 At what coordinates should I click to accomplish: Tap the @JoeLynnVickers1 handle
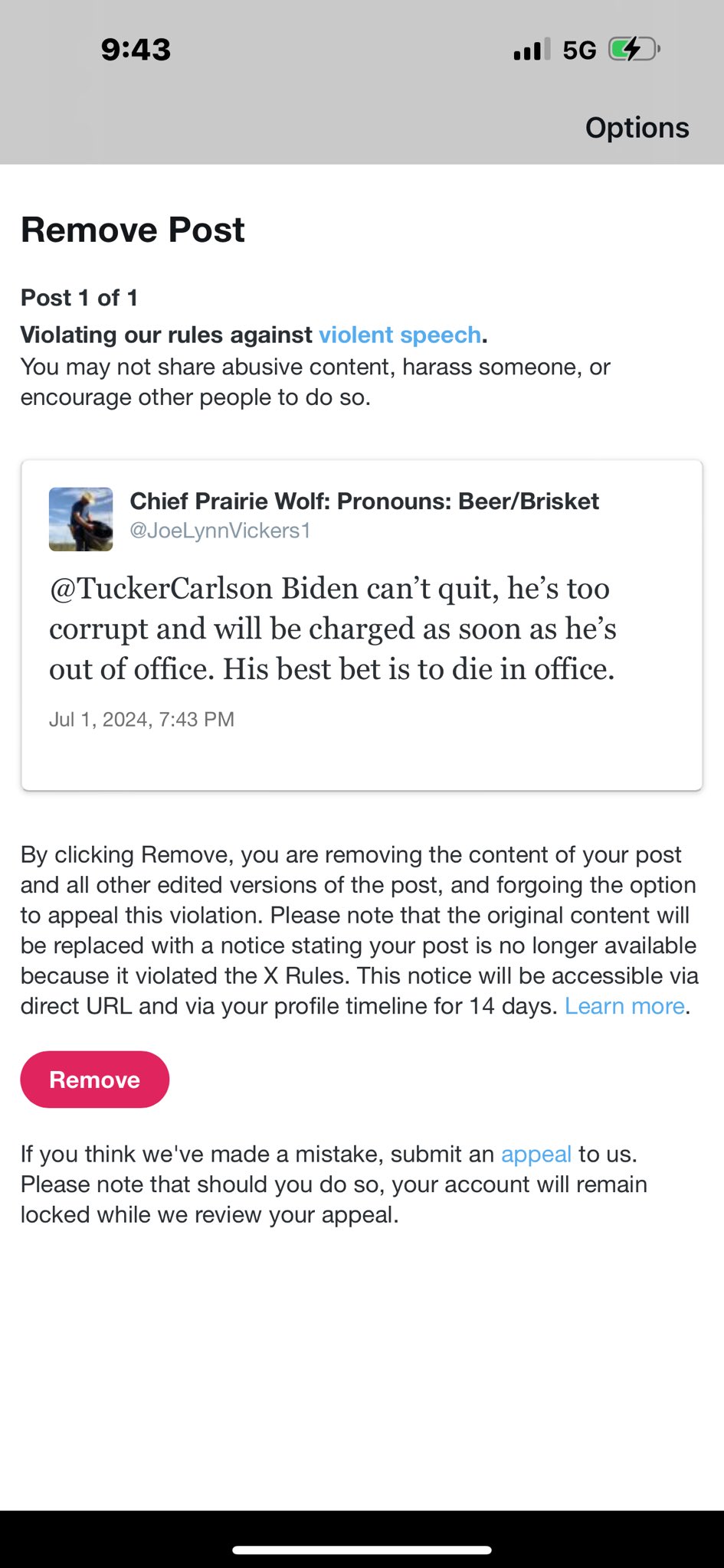point(220,531)
